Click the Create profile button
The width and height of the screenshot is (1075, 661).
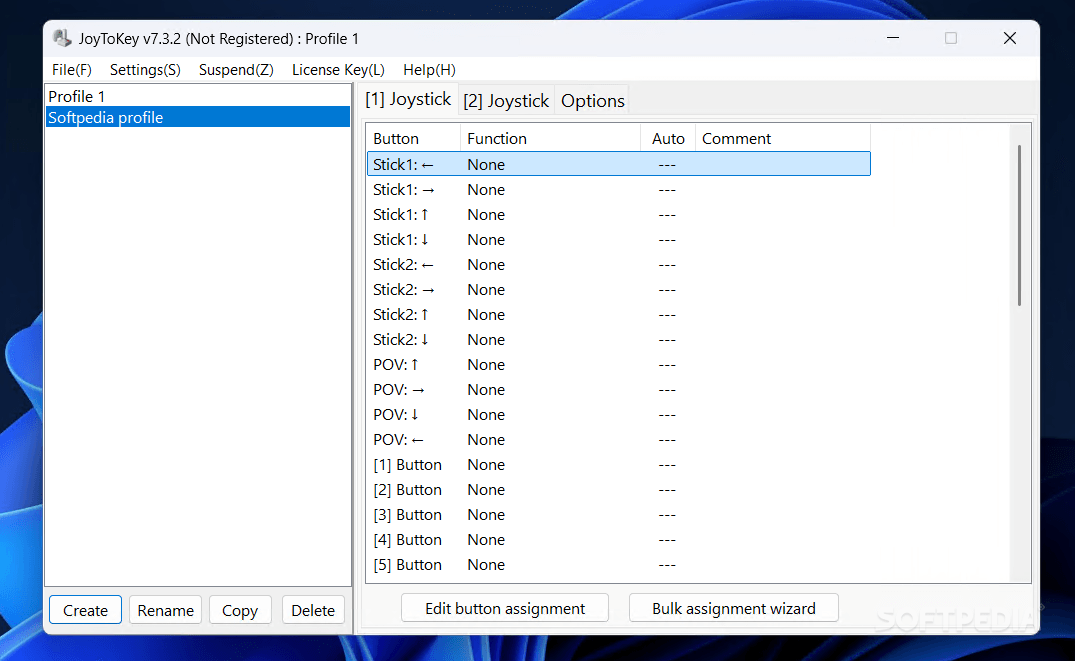(85, 610)
